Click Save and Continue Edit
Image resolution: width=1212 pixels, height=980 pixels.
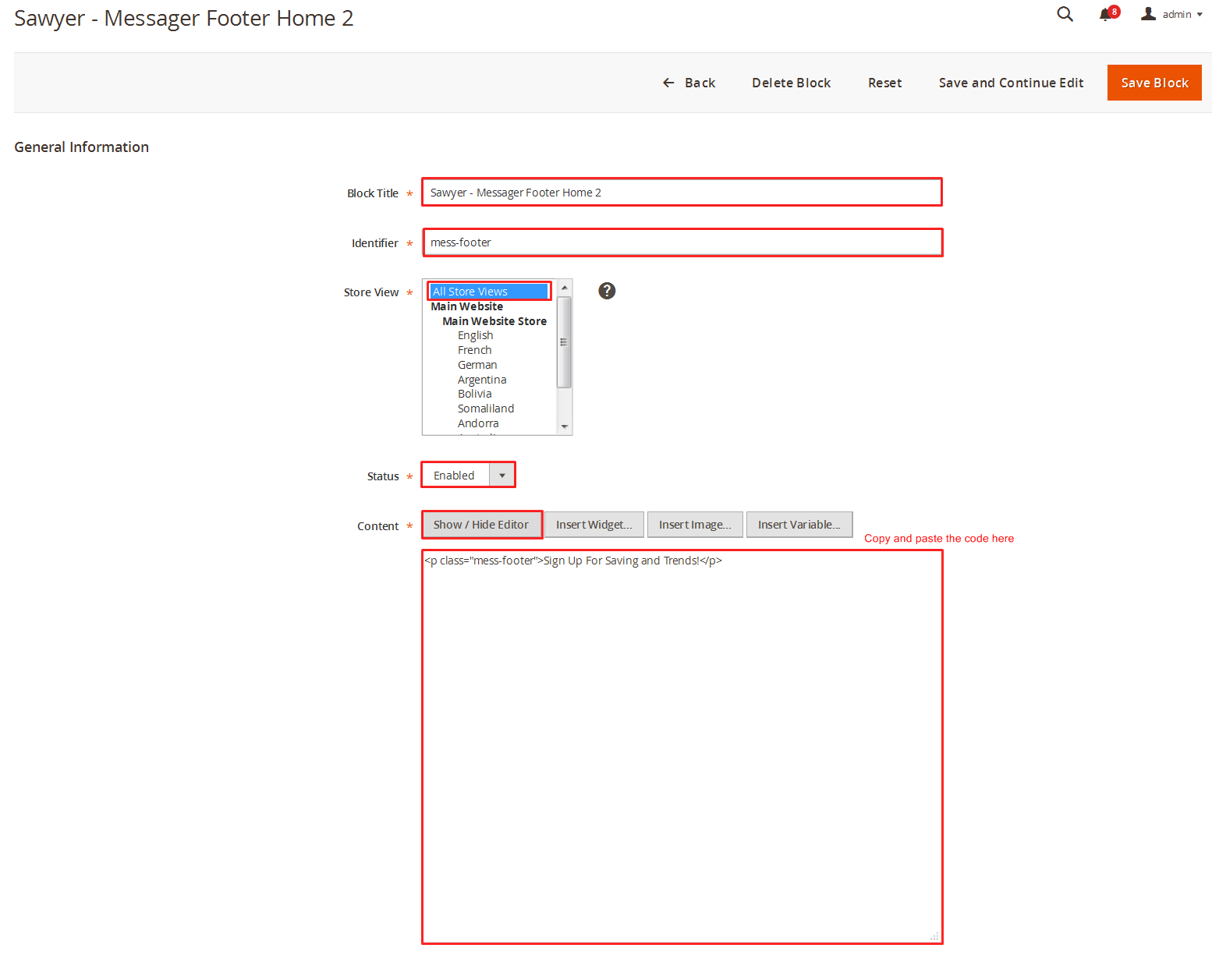[1011, 83]
